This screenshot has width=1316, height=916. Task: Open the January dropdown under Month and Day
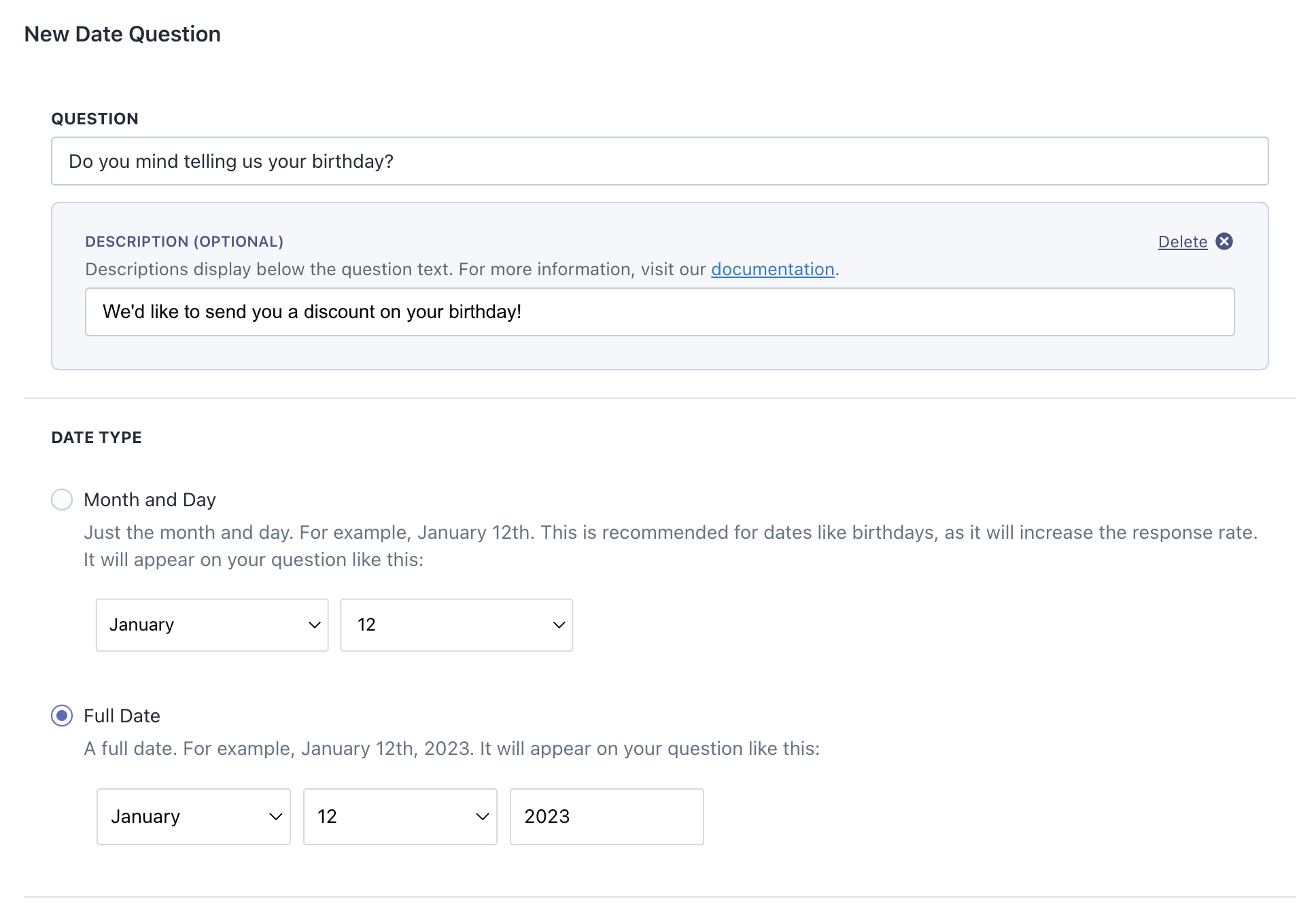pos(204,624)
